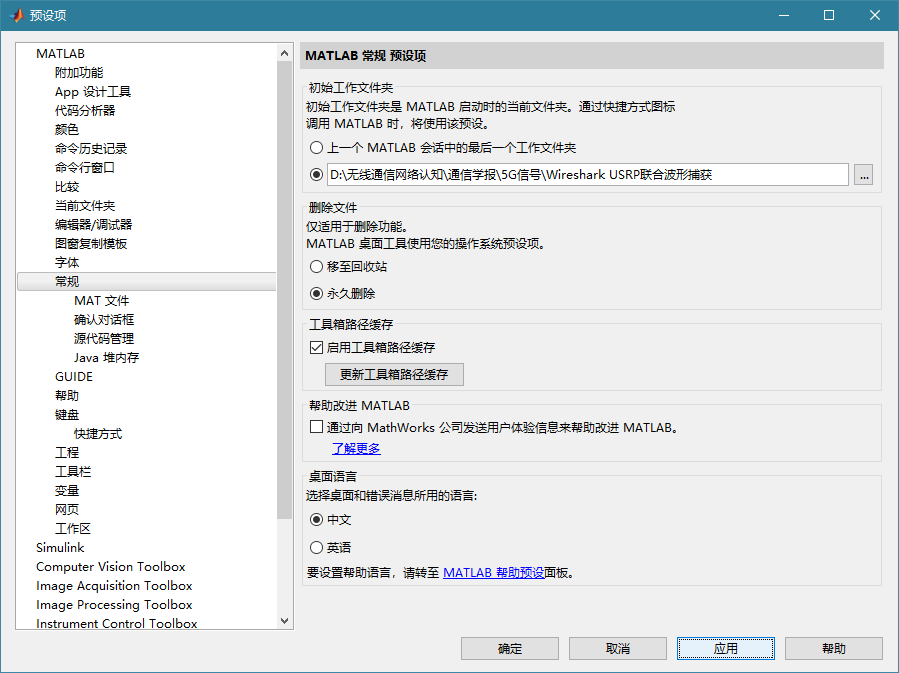Screen dimensions: 899x673
Task: Open the 了解更多 link
Action: [356, 448]
